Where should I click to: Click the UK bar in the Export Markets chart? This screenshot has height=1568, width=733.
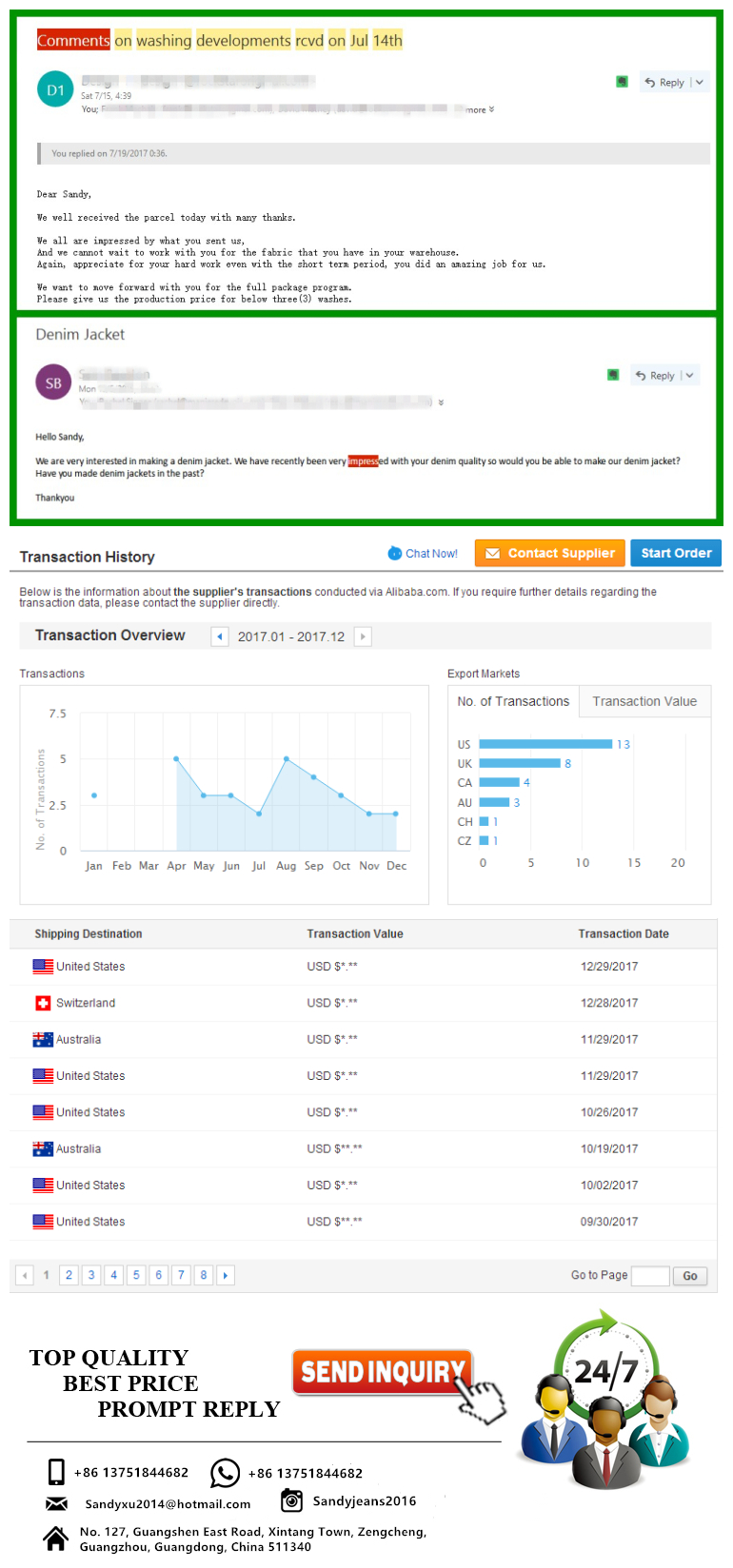(520, 763)
